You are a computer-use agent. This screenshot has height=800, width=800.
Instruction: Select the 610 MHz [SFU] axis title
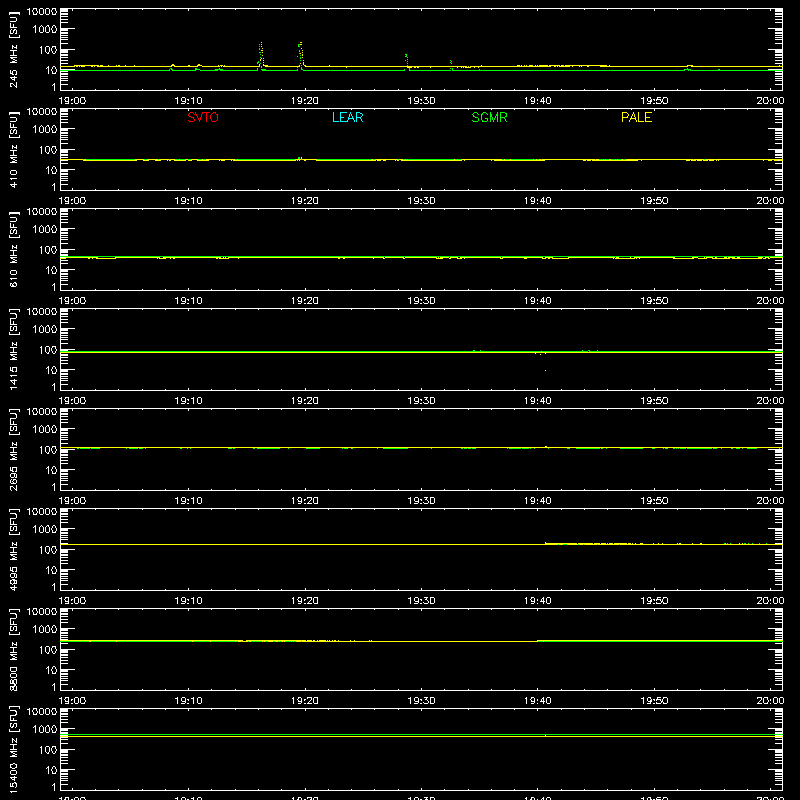[x=14, y=249]
